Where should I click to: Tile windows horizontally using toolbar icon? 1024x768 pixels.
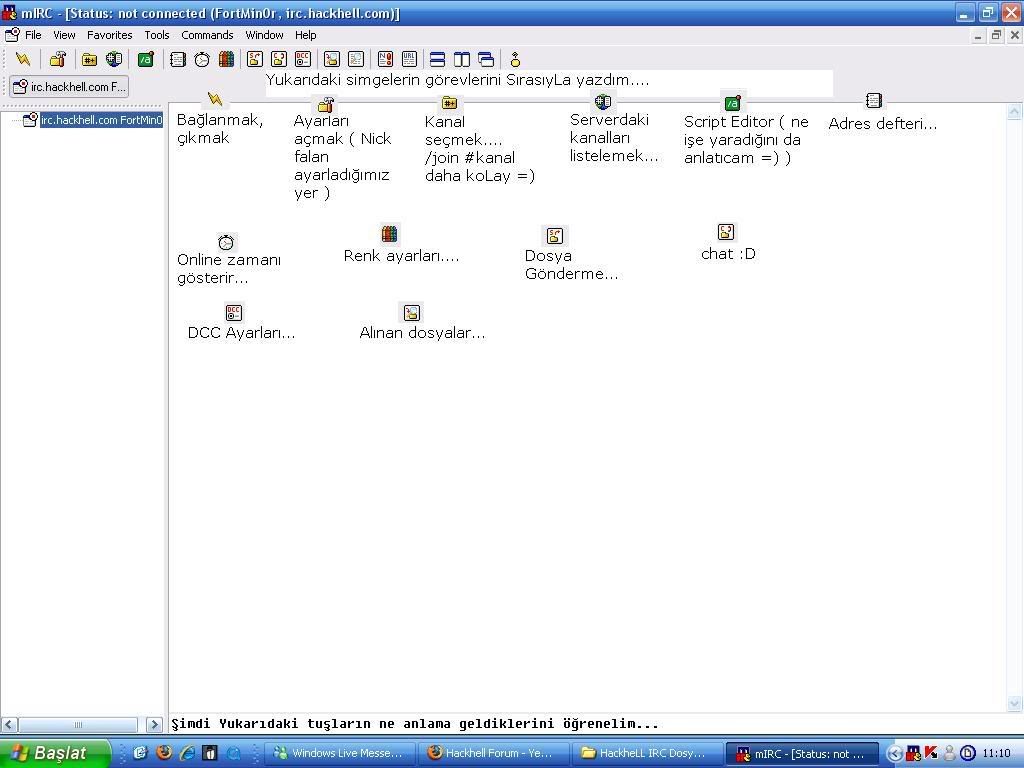(x=438, y=59)
